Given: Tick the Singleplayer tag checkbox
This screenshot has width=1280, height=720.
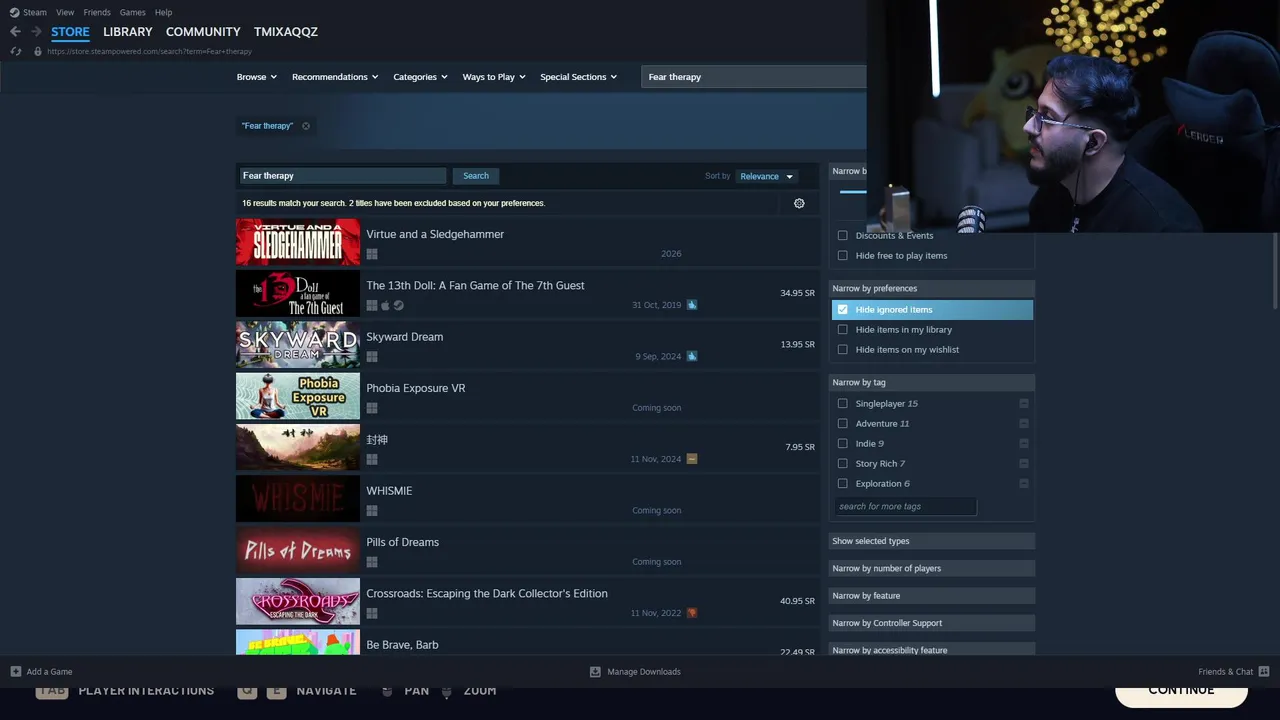Looking at the screenshot, I should [843, 404].
